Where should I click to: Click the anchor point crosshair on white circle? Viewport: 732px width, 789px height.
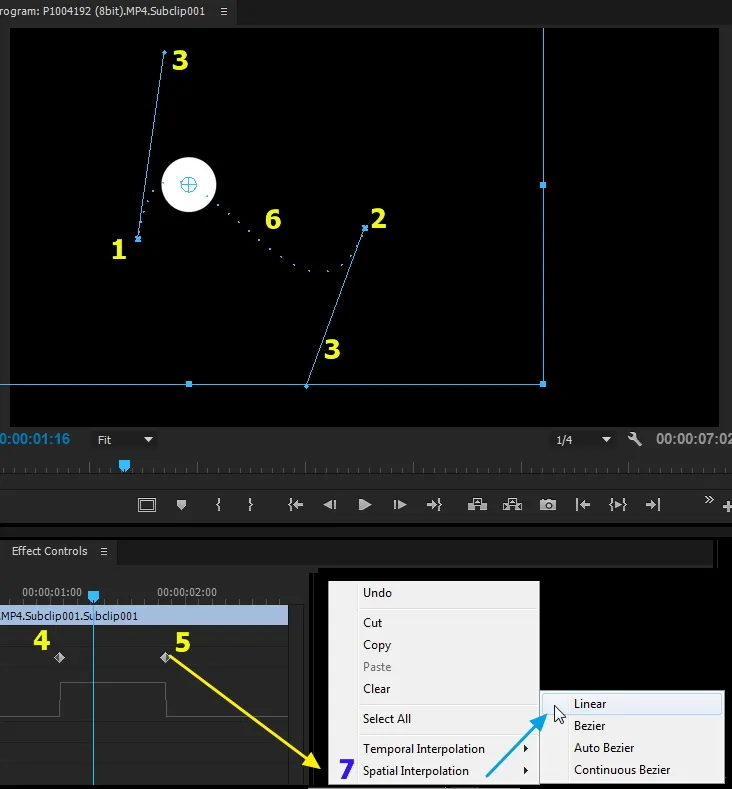coord(189,185)
